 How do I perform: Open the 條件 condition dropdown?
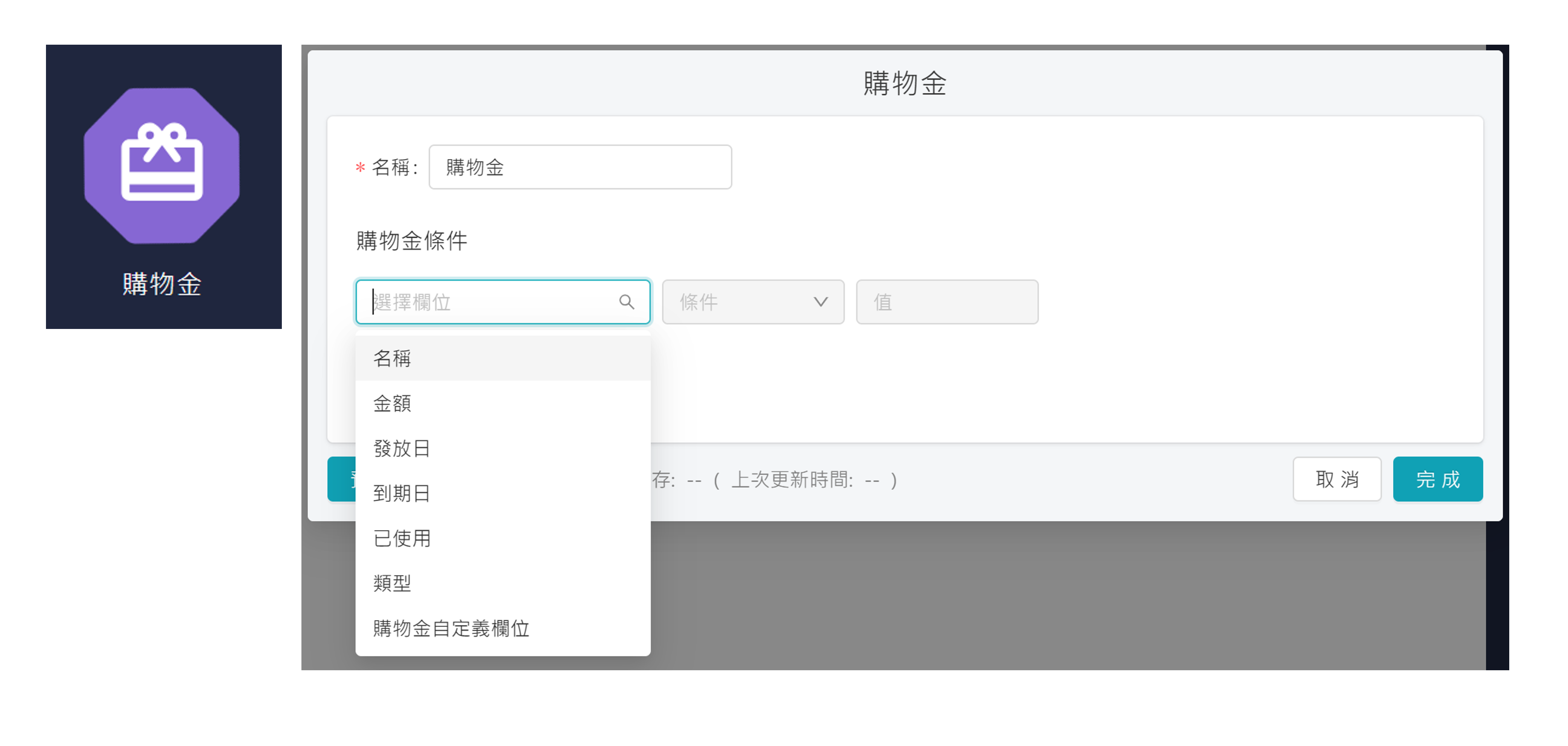point(753,301)
